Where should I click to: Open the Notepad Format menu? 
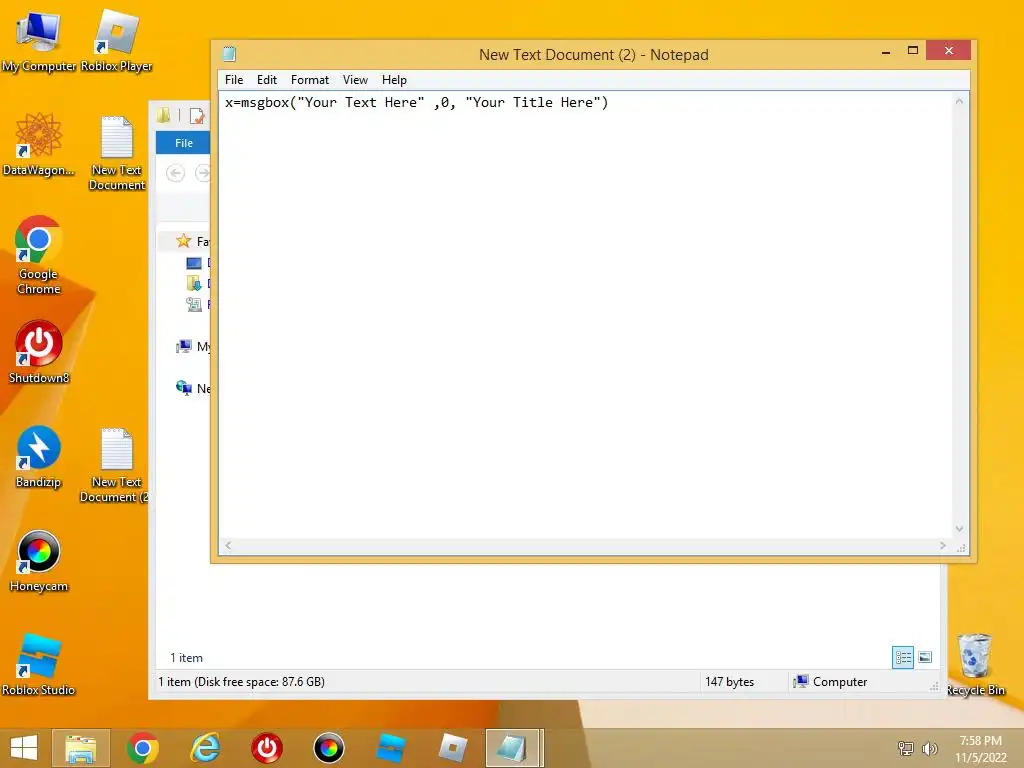point(310,80)
